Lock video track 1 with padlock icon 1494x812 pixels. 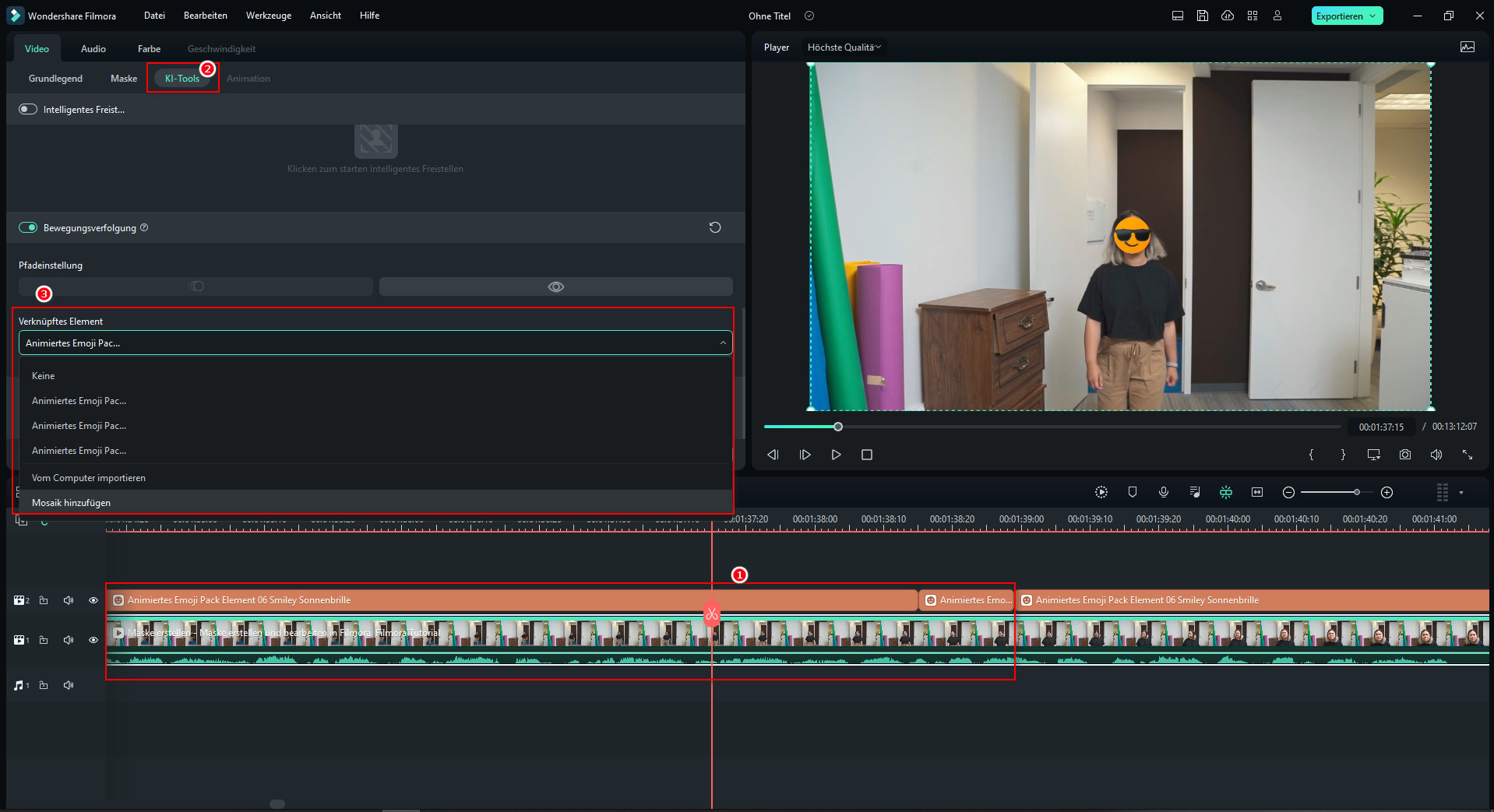[44, 640]
